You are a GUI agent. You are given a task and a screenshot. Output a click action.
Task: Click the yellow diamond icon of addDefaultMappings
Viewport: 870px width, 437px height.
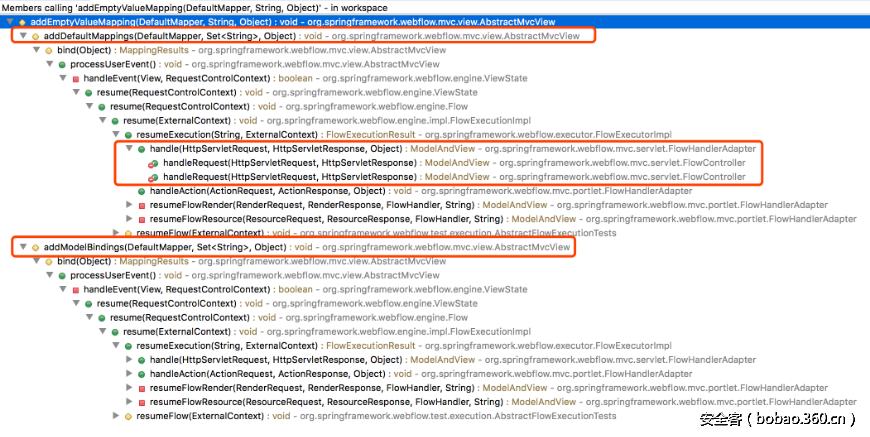[x=34, y=35]
